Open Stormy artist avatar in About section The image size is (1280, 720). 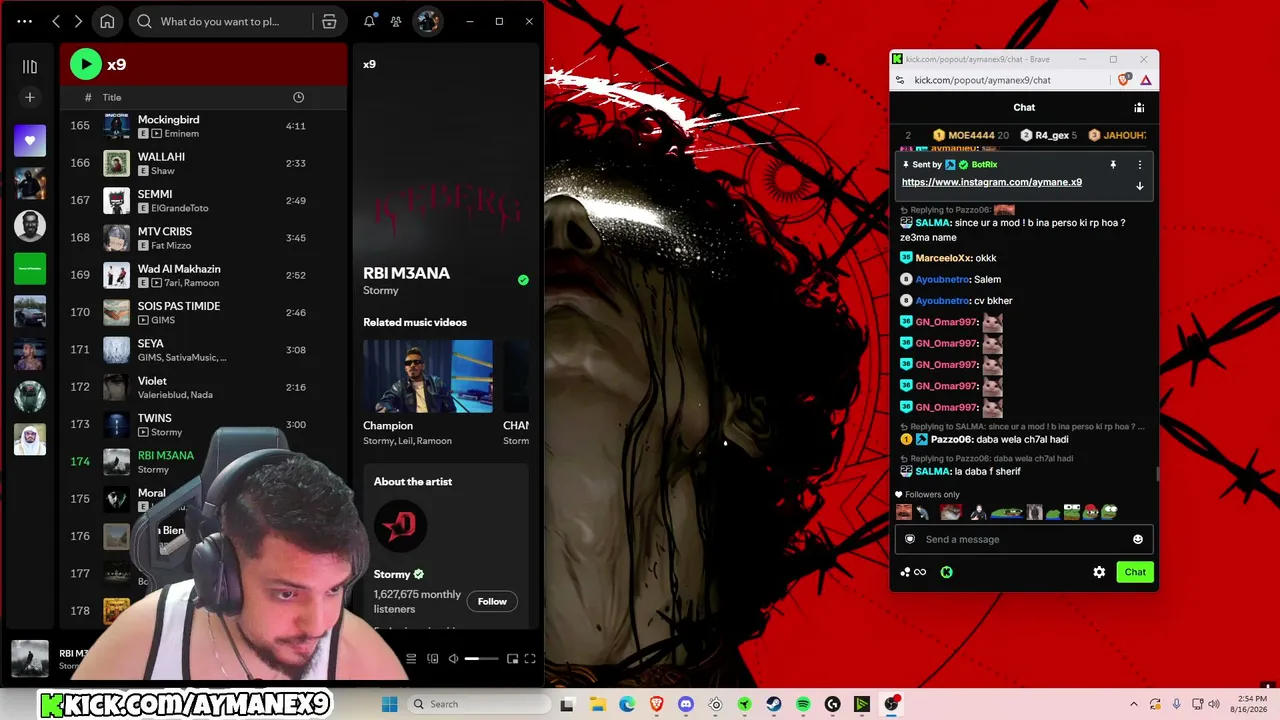pos(401,527)
